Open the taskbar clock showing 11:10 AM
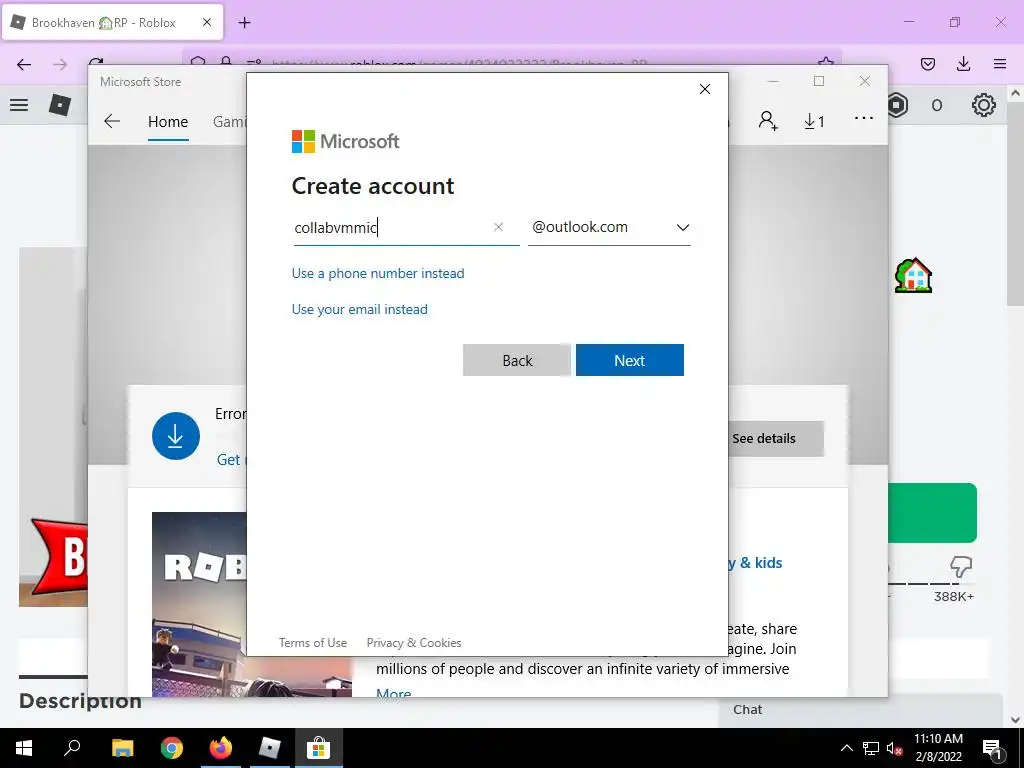Screen dimensions: 1024x768 pyautogui.click(x=938, y=748)
